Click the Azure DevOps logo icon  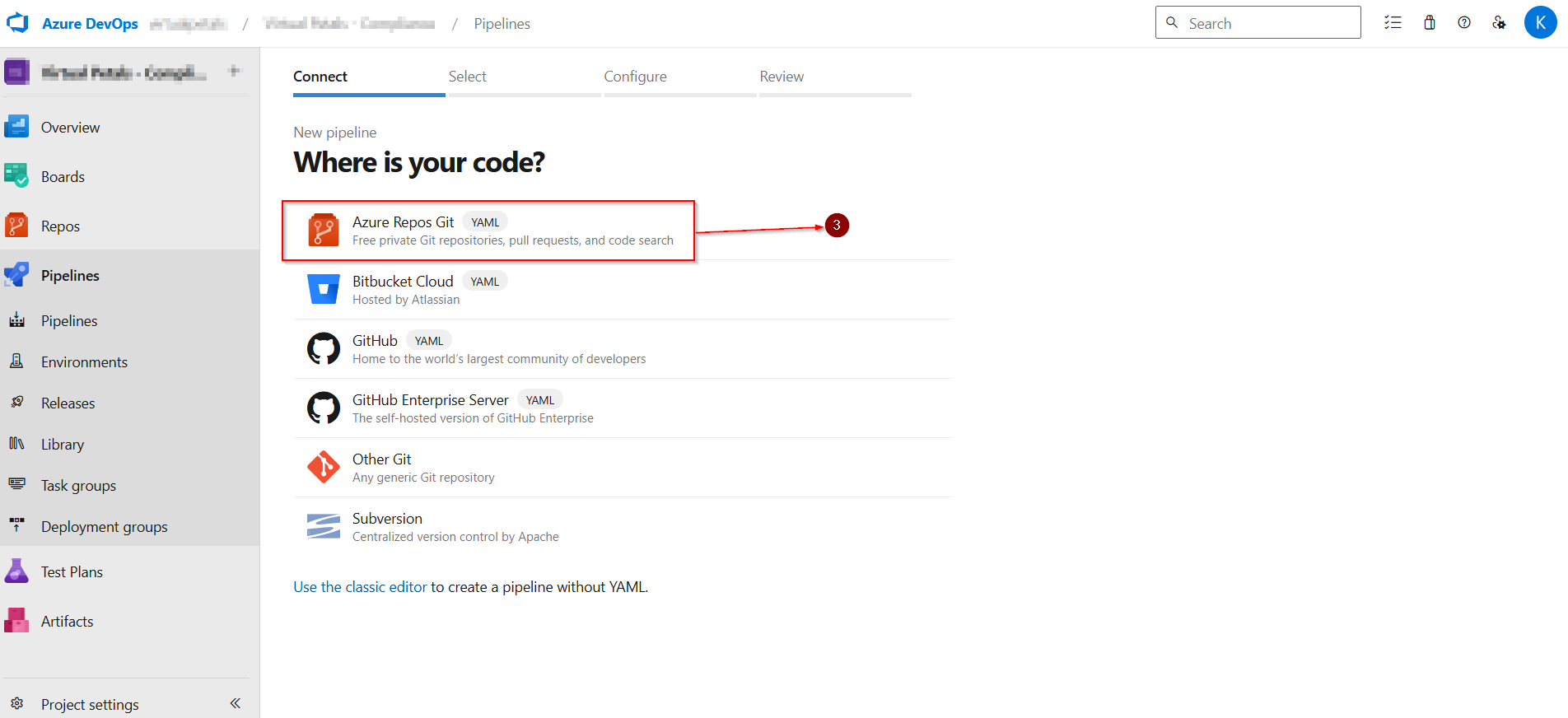coord(17,23)
